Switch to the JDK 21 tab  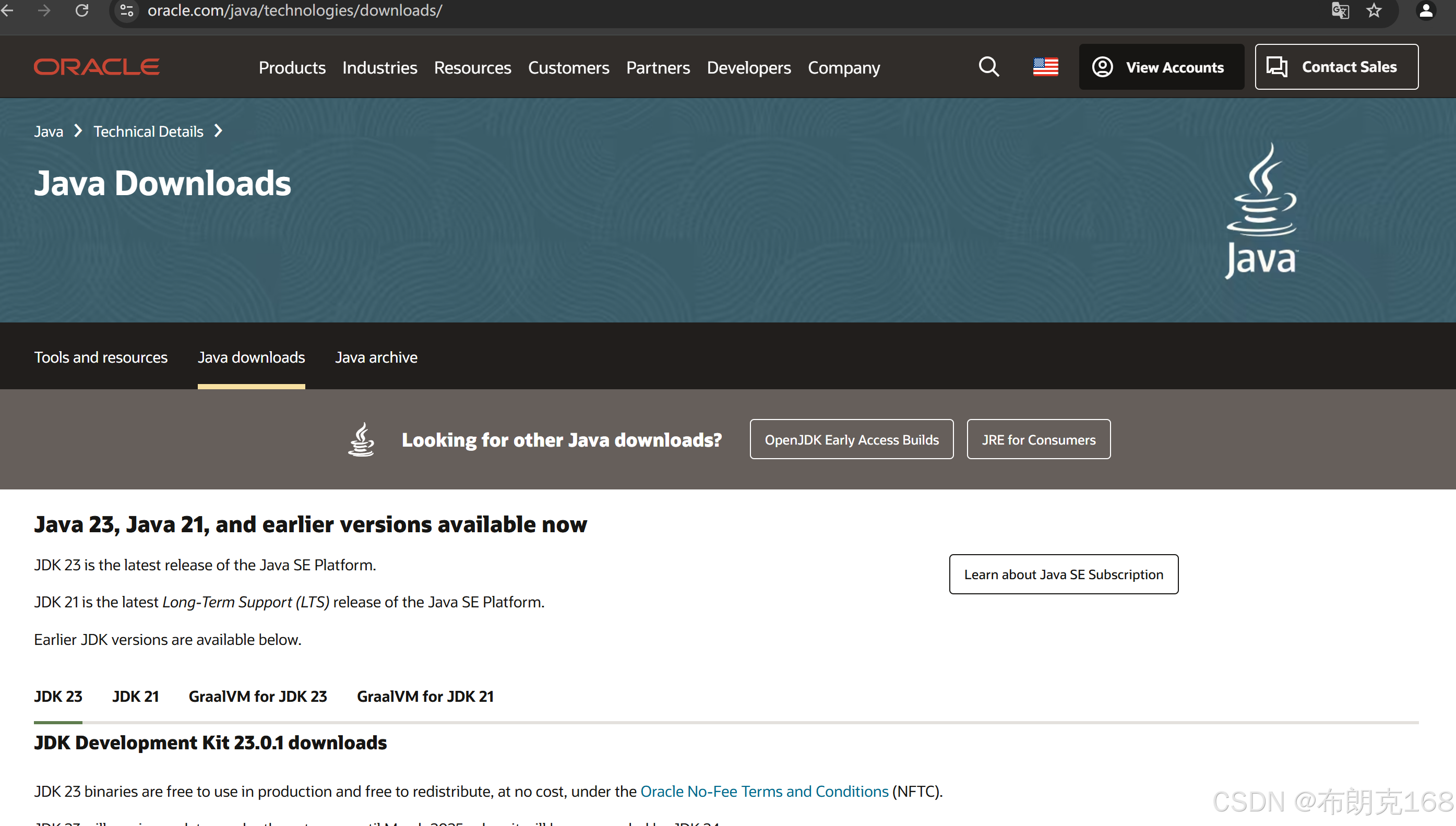135,696
